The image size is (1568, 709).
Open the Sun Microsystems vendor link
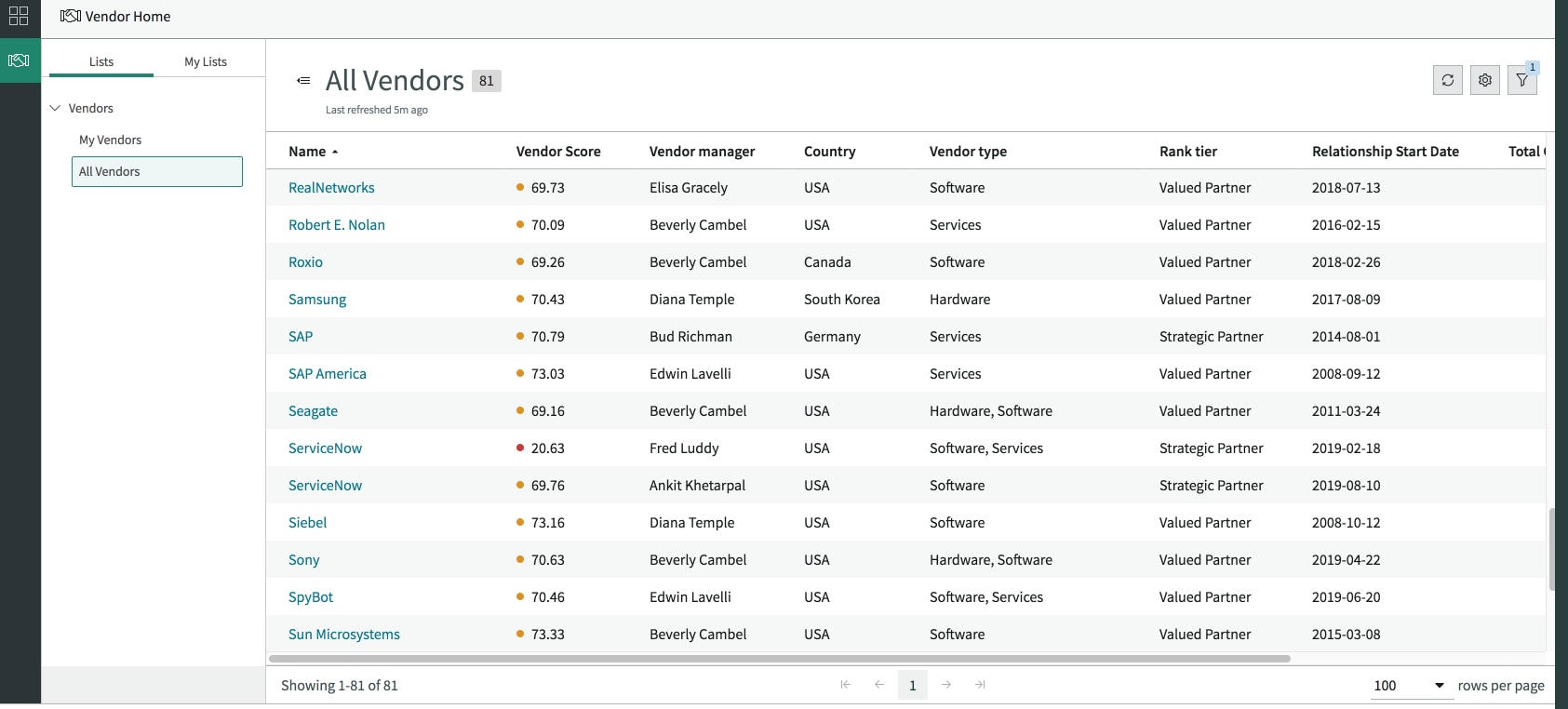pos(344,634)
